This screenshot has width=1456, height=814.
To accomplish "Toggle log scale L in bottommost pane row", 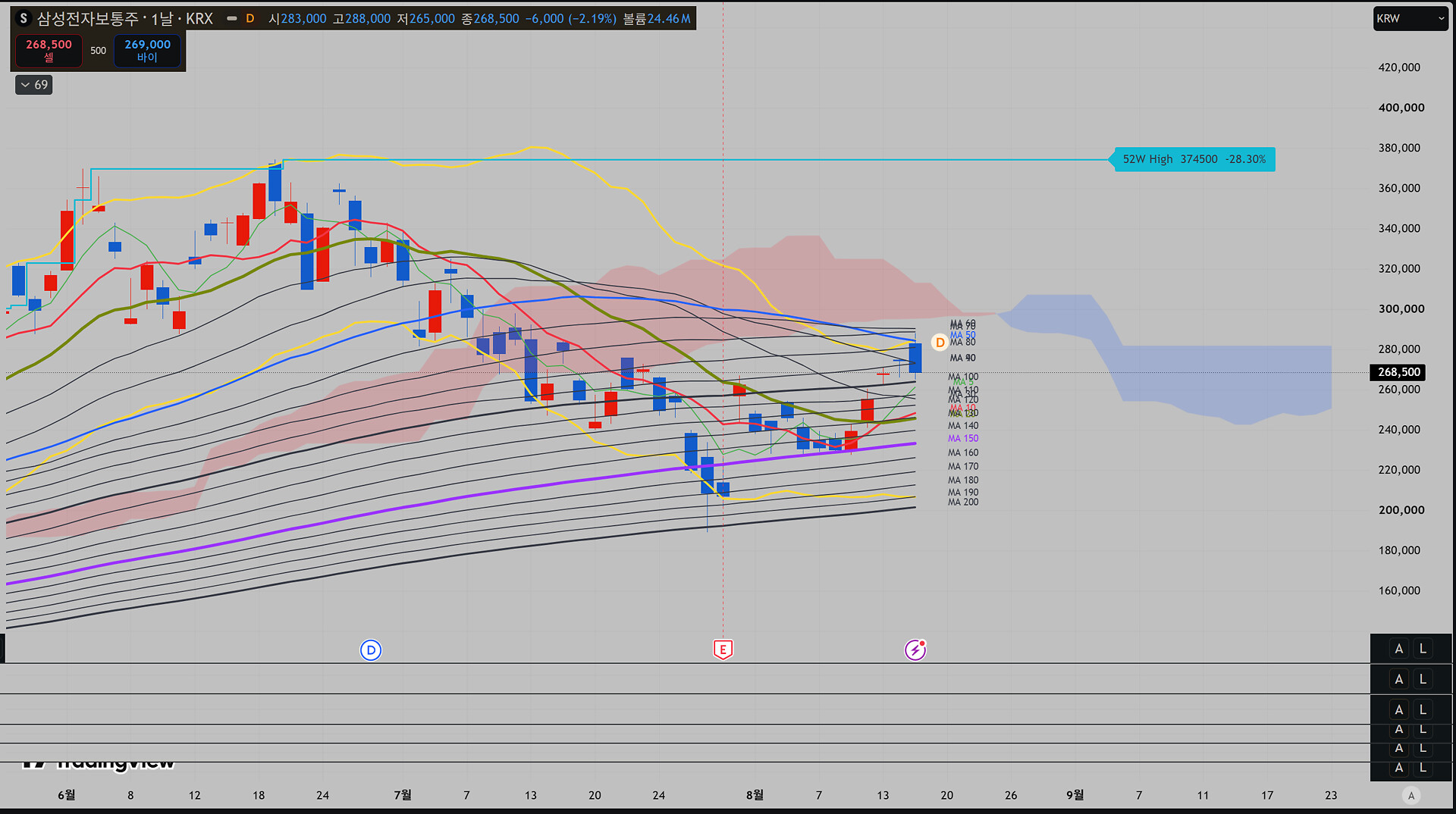I will tap(1423, 768).
